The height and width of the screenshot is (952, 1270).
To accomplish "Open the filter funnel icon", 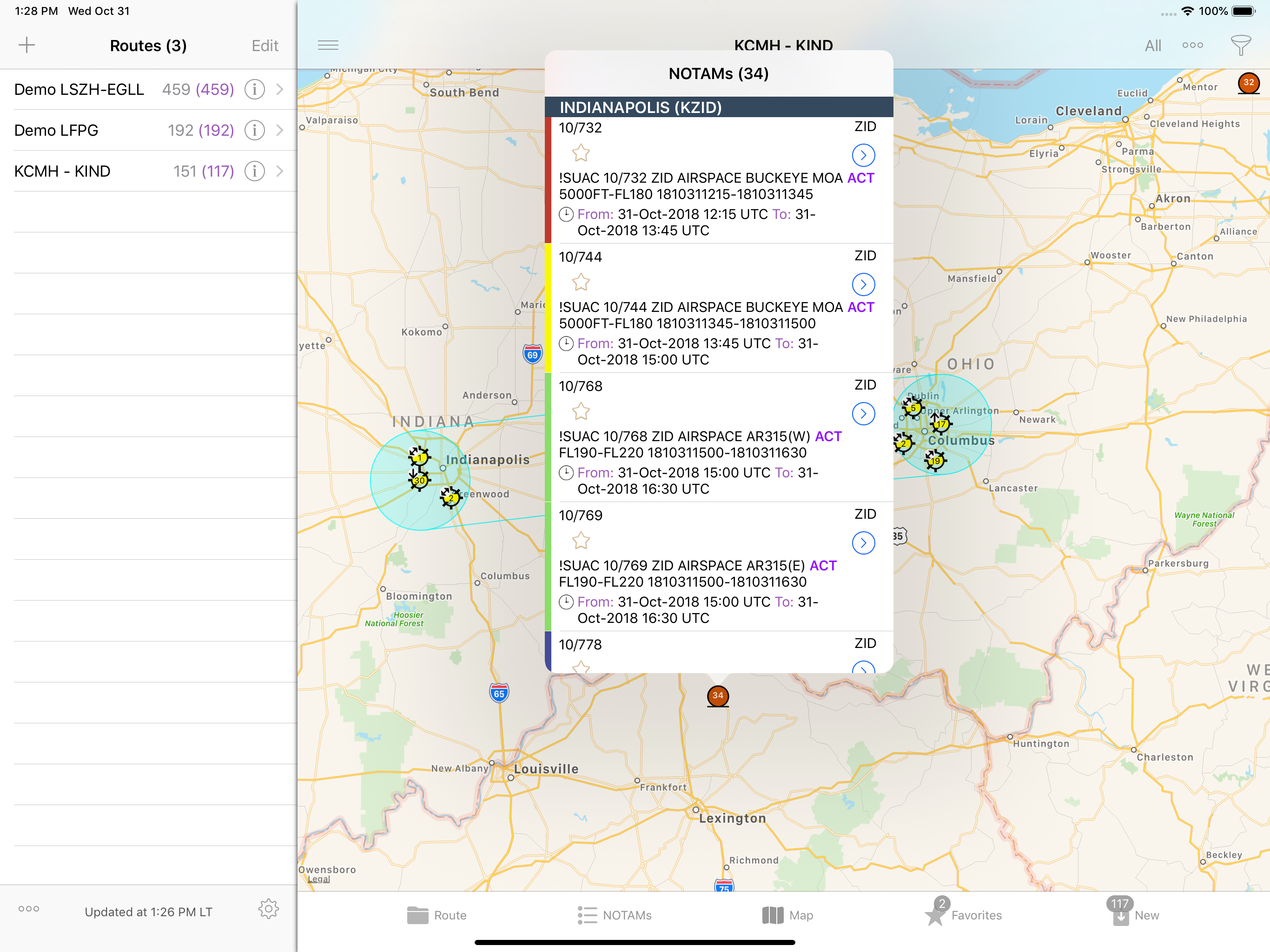I will tap(1240, 46).
